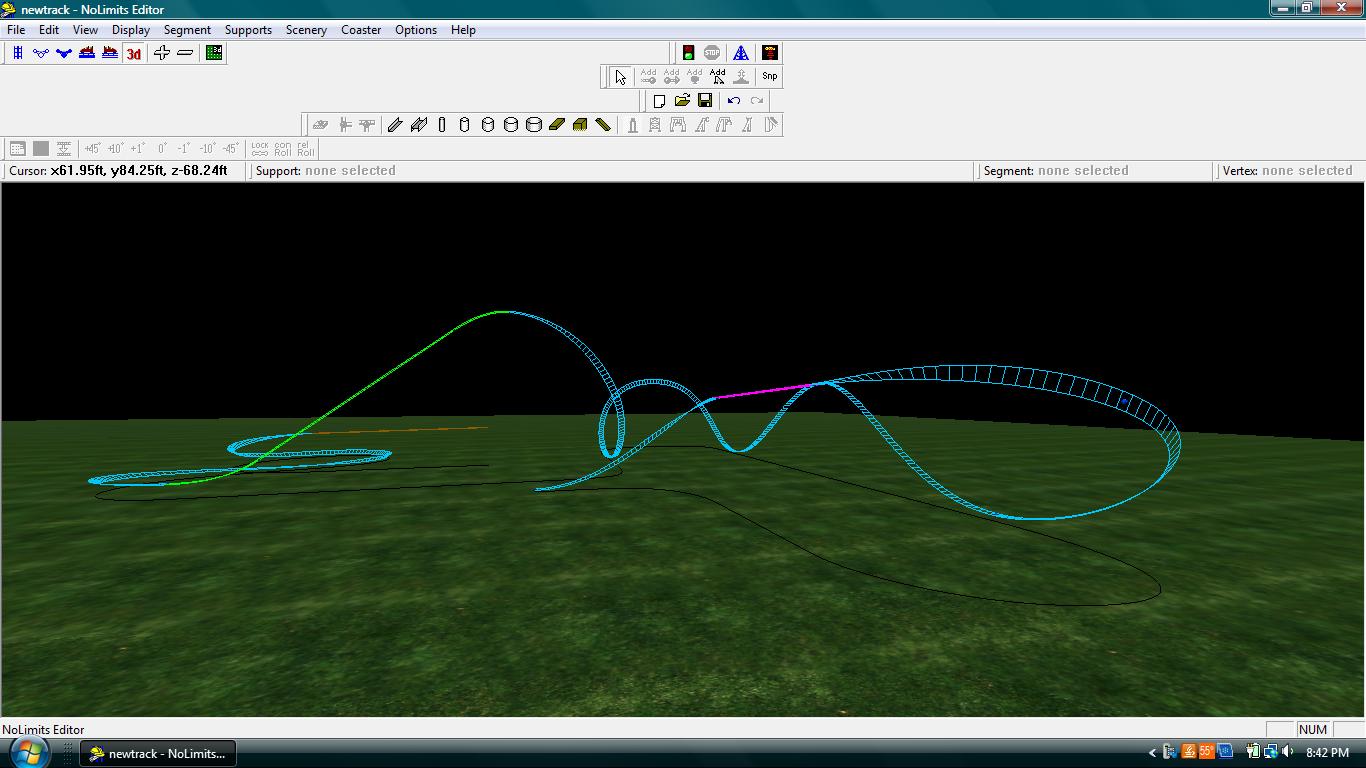Select the arrow pointer tool
Image resolution: width=1366 pixels, height=768 pixels.
pos(620,77)
